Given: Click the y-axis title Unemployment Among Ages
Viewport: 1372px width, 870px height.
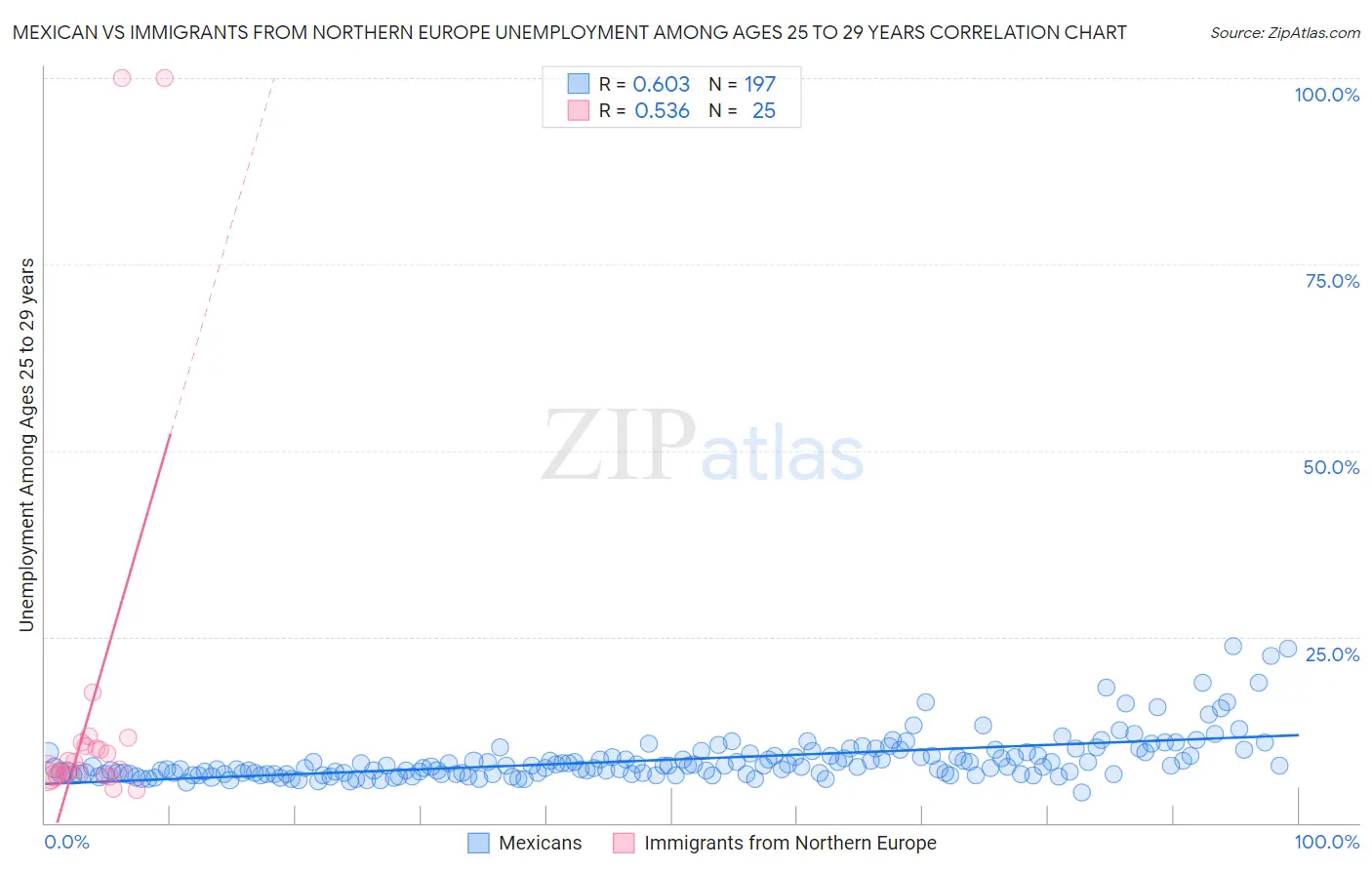Looking at the screenshot, I should [26, 445].
